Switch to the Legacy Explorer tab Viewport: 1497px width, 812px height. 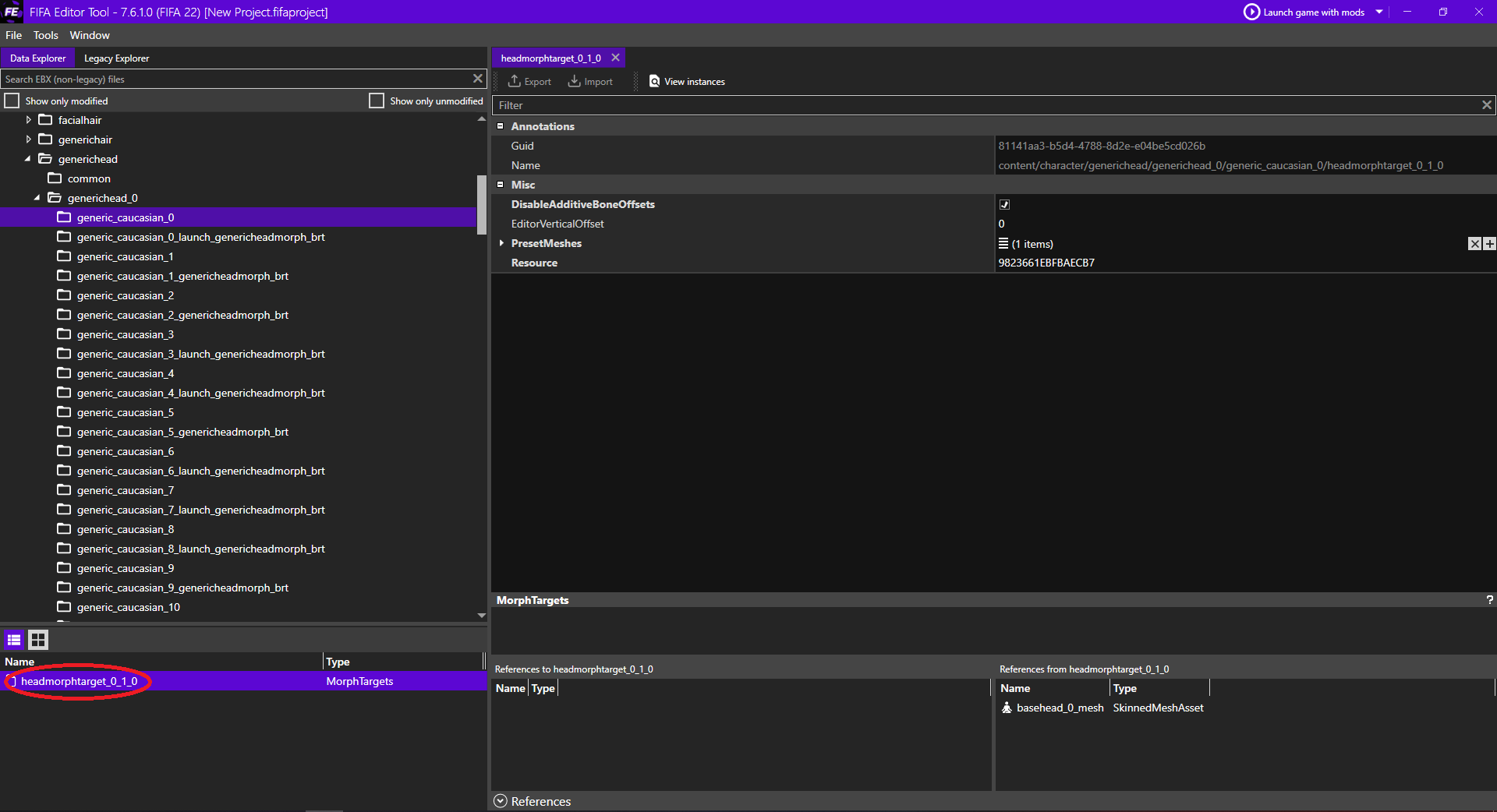coord(116,58)
